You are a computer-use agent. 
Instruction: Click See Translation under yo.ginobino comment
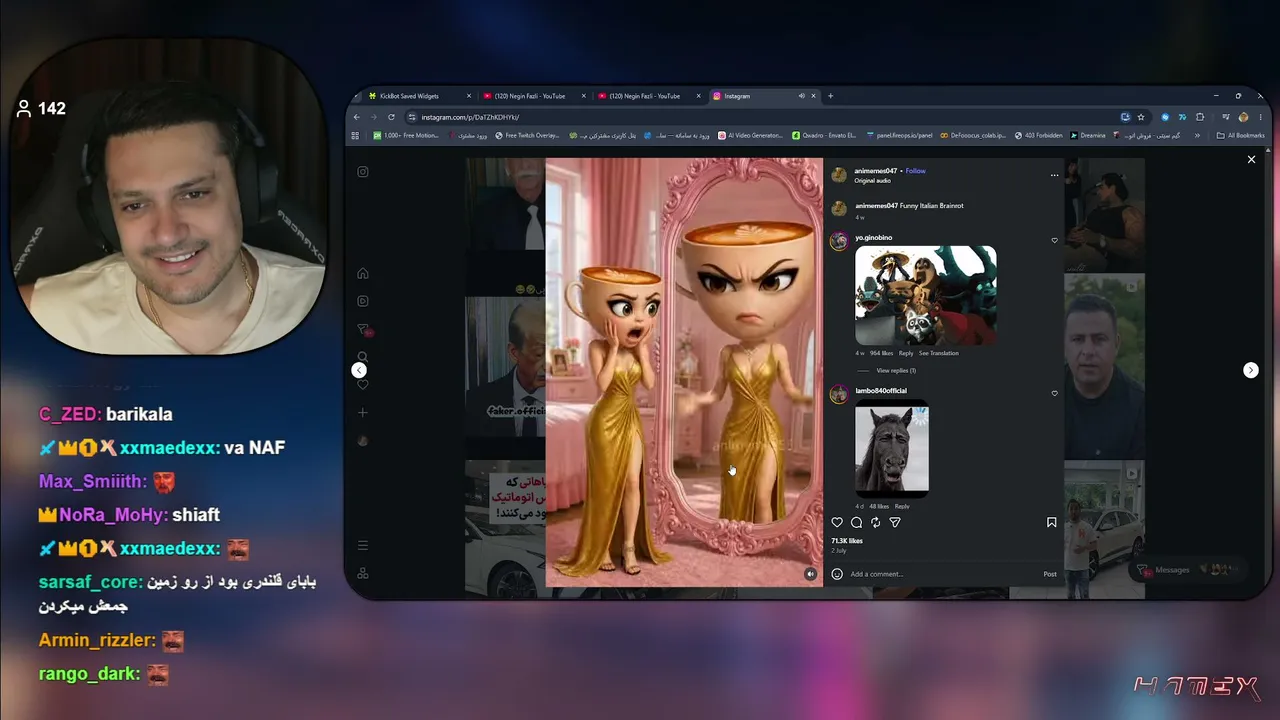pos(938,353)
